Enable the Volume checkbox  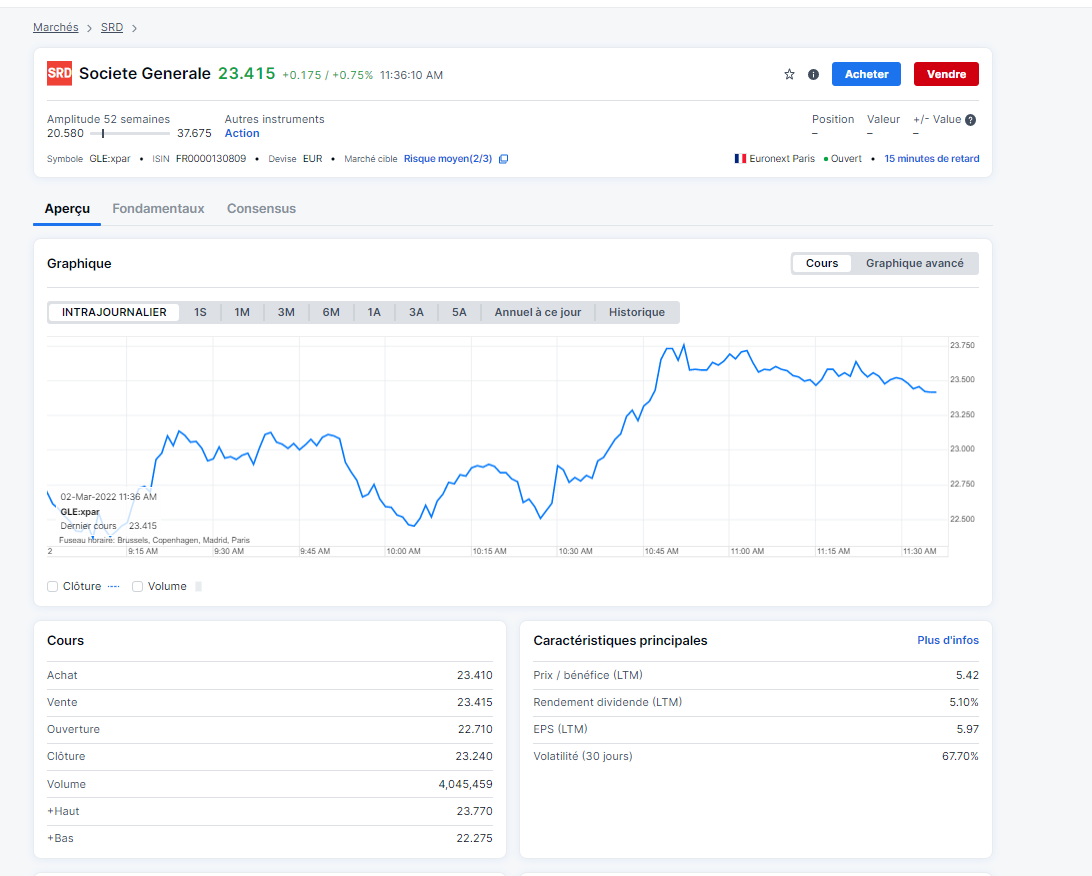tap(137, 586)
